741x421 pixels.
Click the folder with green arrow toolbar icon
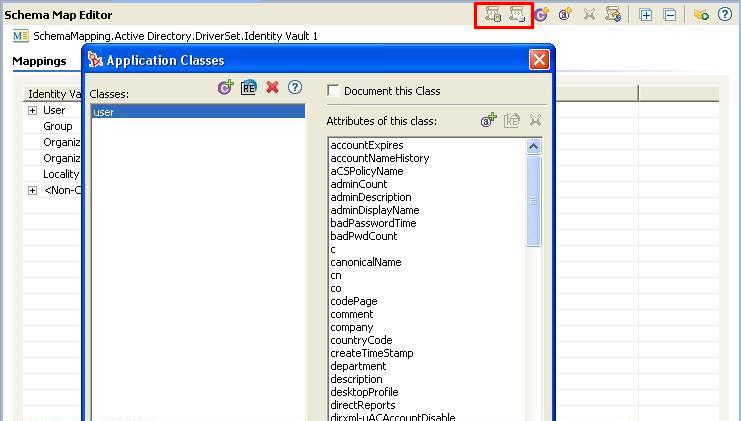[701, 15]
